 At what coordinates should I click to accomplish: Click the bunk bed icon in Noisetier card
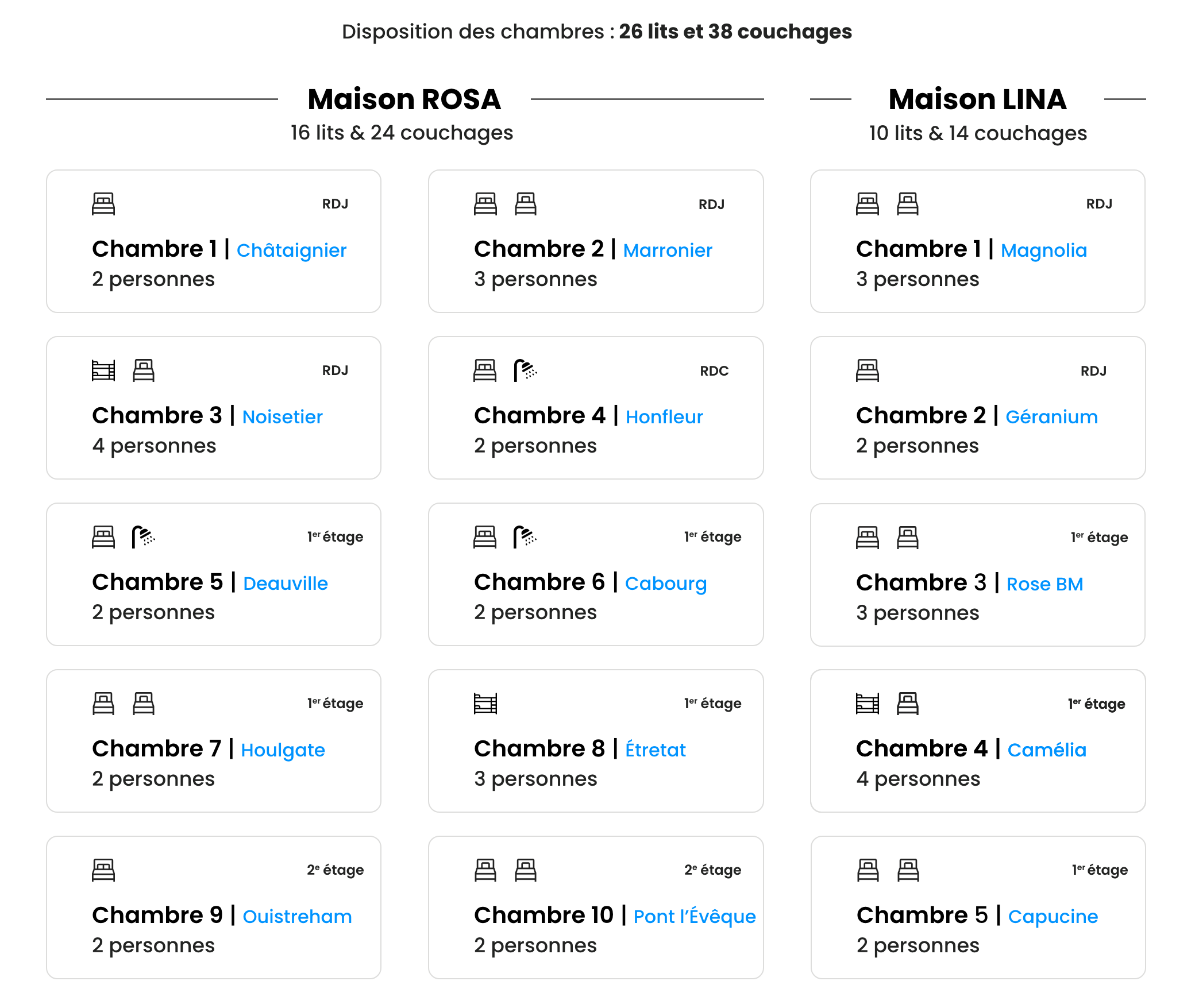(103, 370)
